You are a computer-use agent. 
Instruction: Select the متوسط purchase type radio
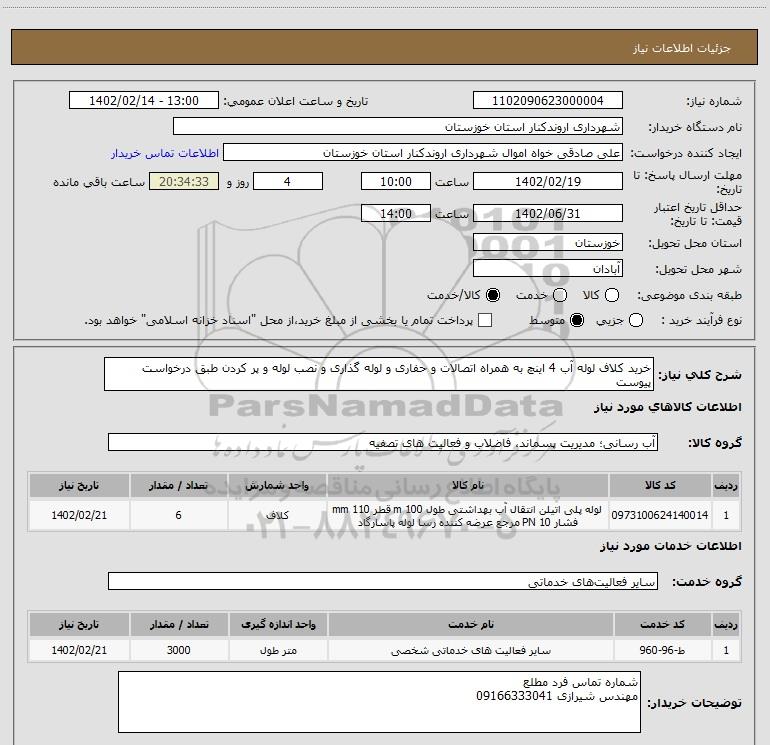click(x=577, y=320)
